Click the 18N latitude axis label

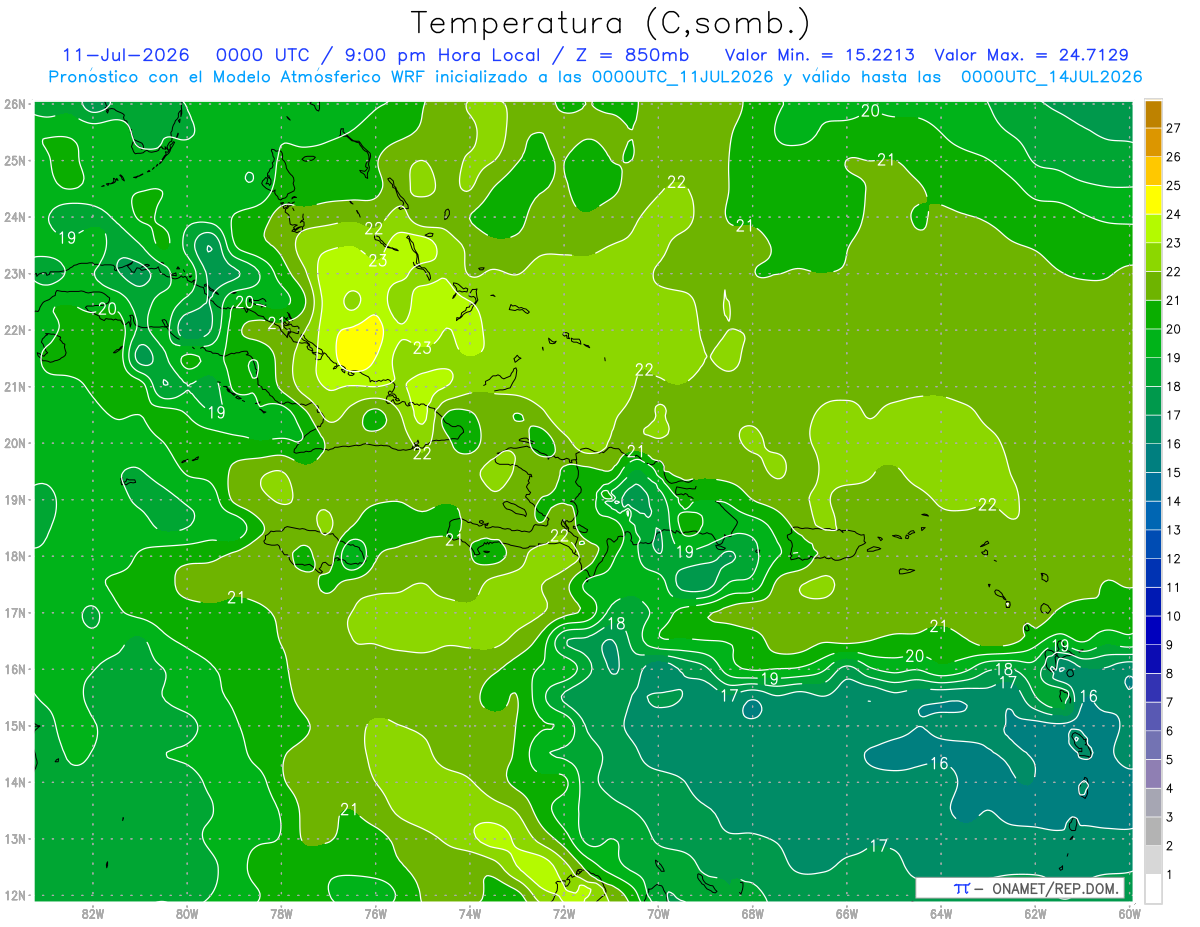[x=14, y=556]
